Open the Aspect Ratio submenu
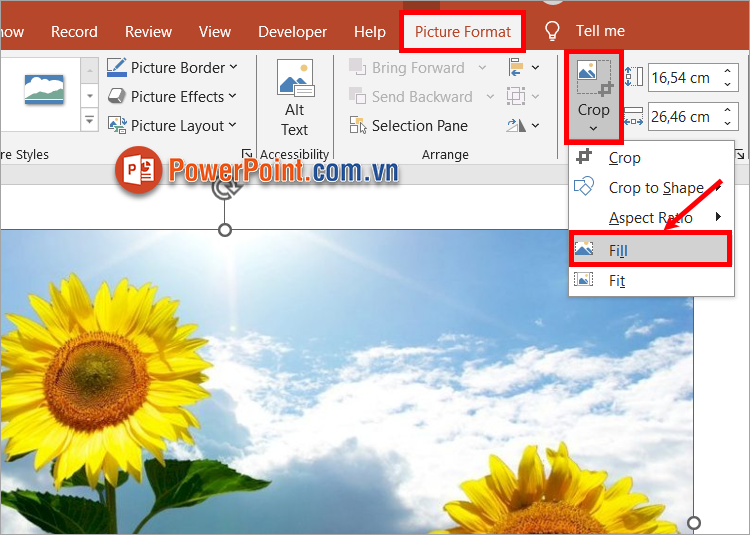The height and width of the screenshot is (535, 750). (x=651, y=218)
